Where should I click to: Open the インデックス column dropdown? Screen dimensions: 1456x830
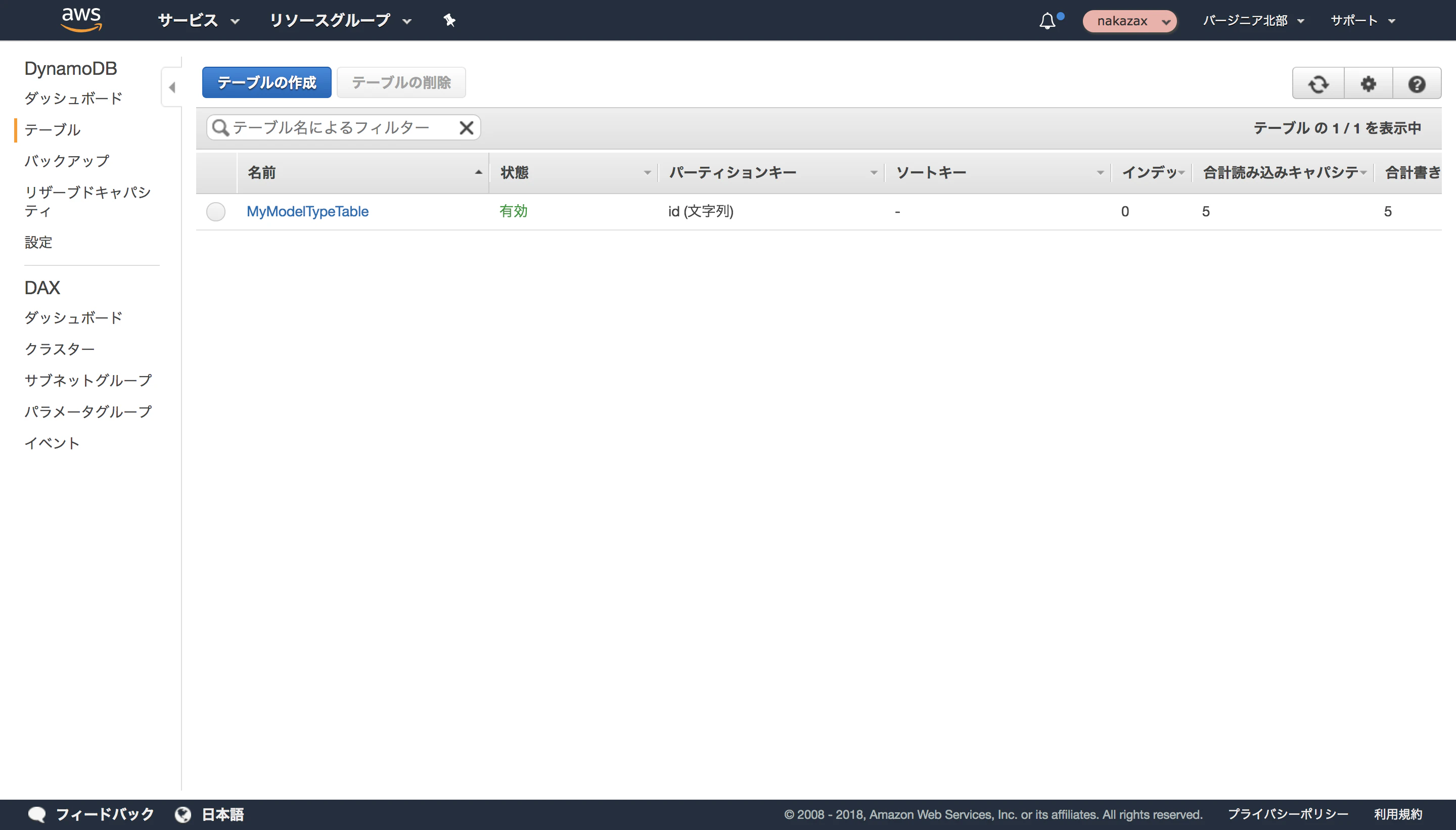[x=1181, y=173]
